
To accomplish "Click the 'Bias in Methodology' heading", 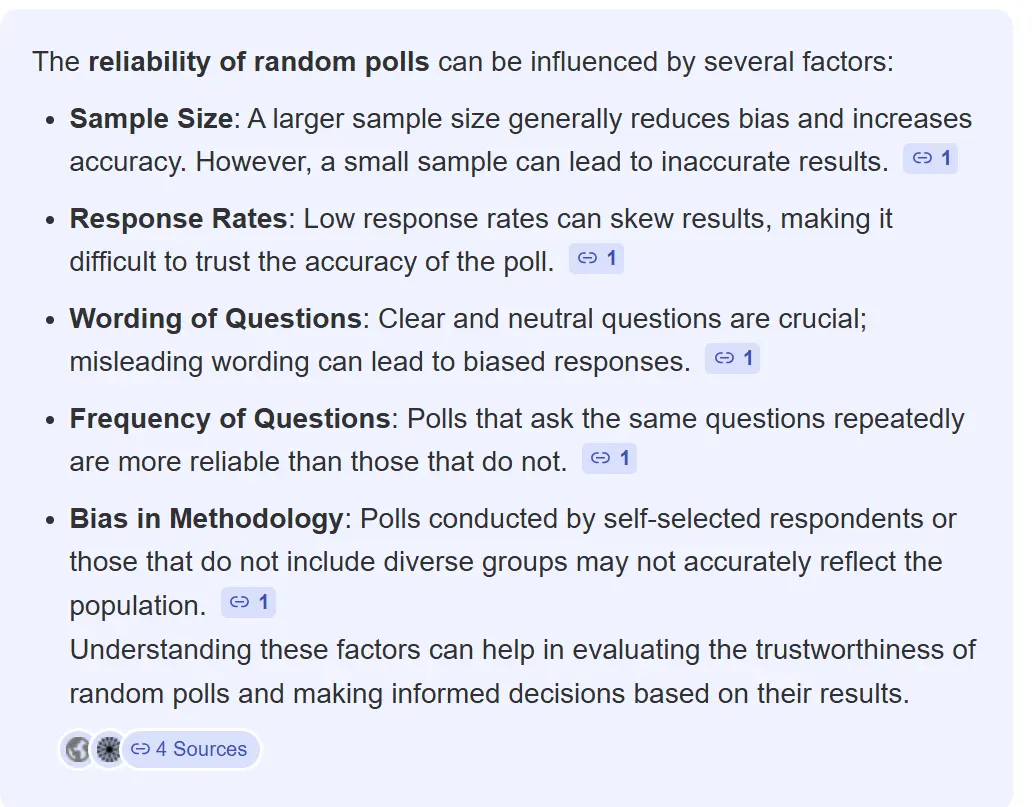I will [x=206, y=519].
